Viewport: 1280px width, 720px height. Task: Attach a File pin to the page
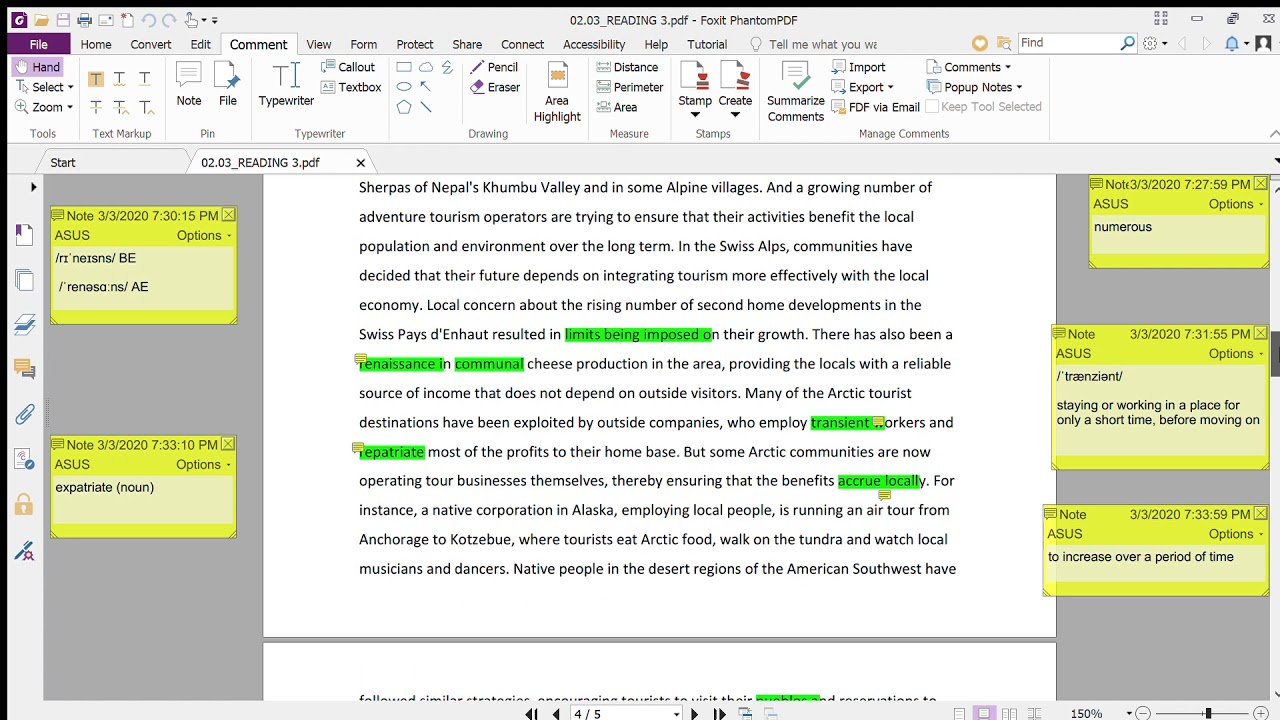(228, 84)
